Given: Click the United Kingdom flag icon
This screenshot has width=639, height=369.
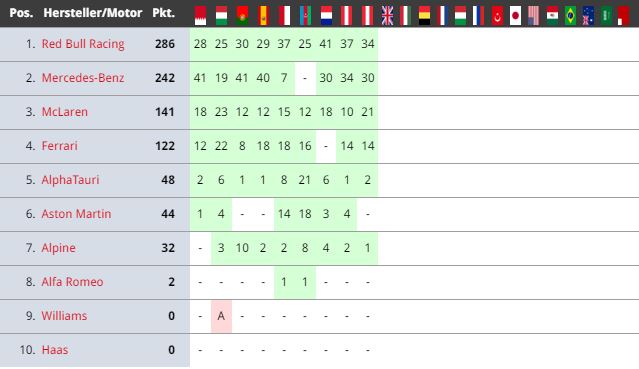Looking at the screenshot, I should pos(387,15).
